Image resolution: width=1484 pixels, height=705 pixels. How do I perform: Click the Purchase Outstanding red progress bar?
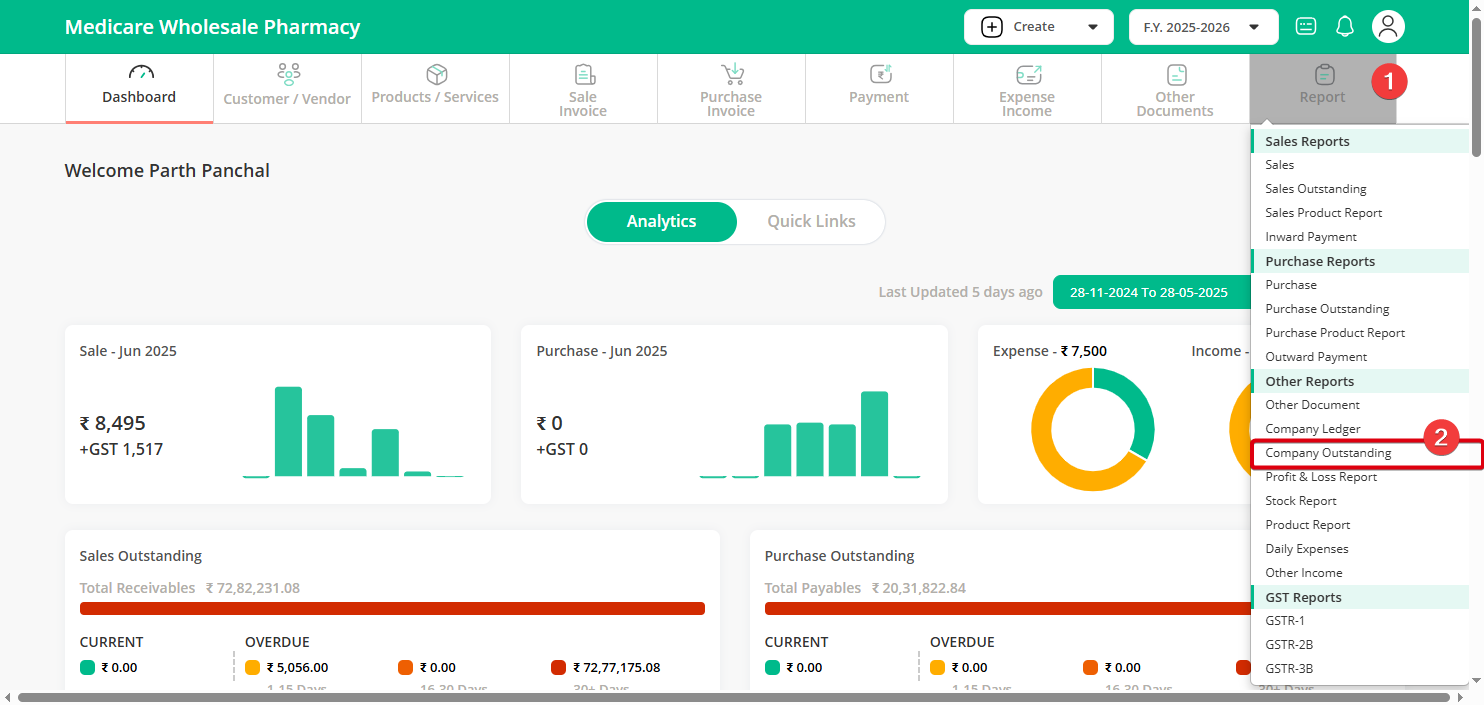(x=1007, y=608)
